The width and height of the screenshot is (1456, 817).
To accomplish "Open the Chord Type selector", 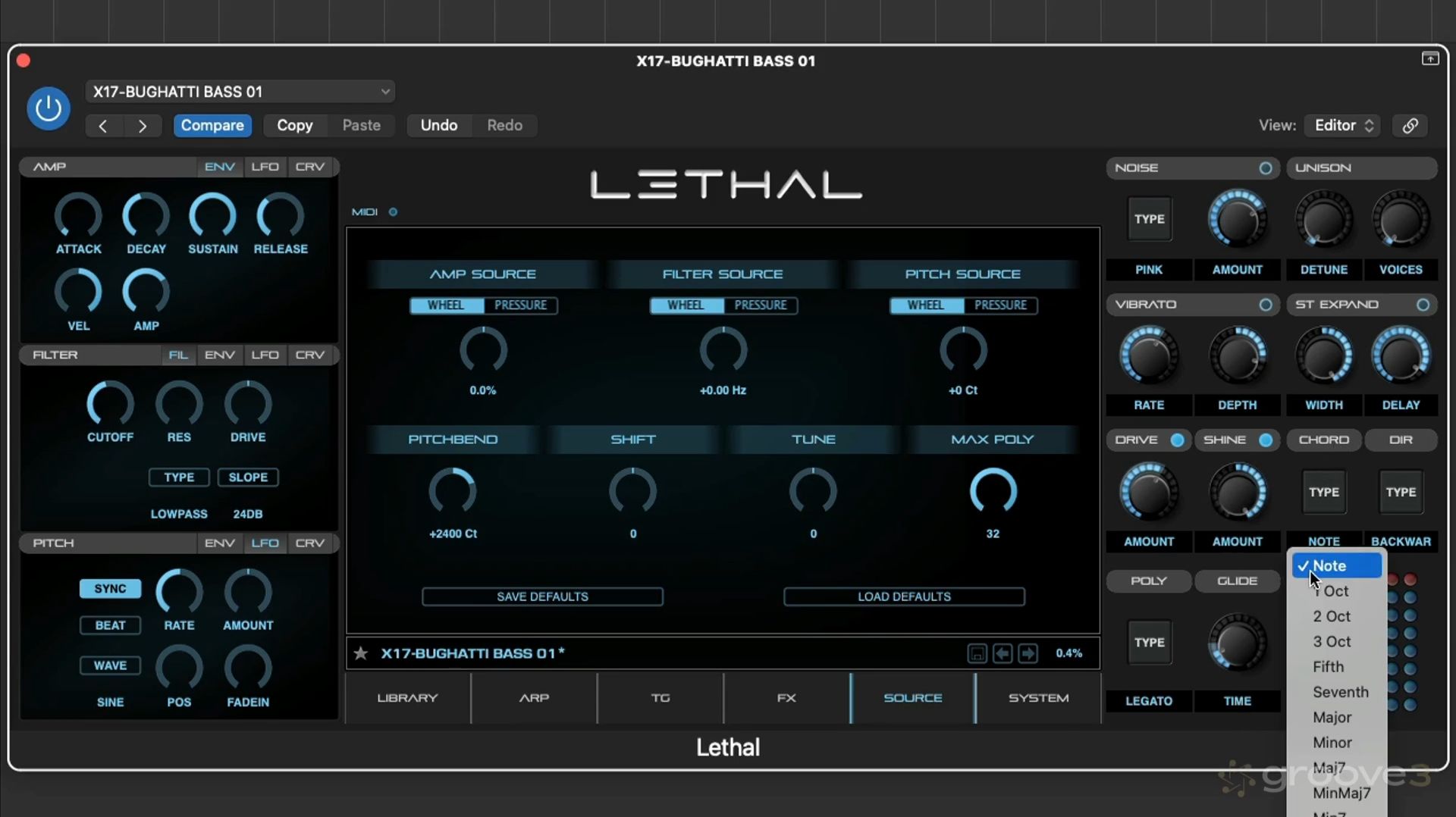I will tap(1324, 493).
